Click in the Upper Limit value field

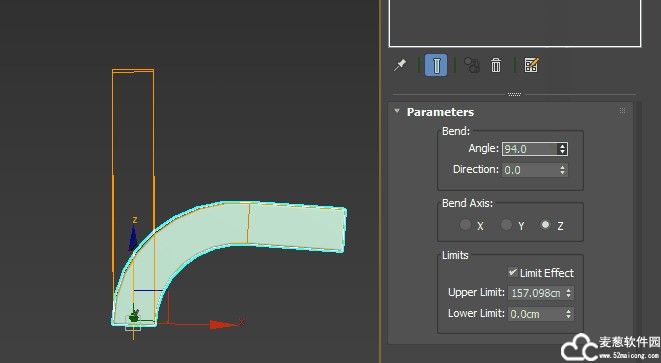(x=536, y=293)
